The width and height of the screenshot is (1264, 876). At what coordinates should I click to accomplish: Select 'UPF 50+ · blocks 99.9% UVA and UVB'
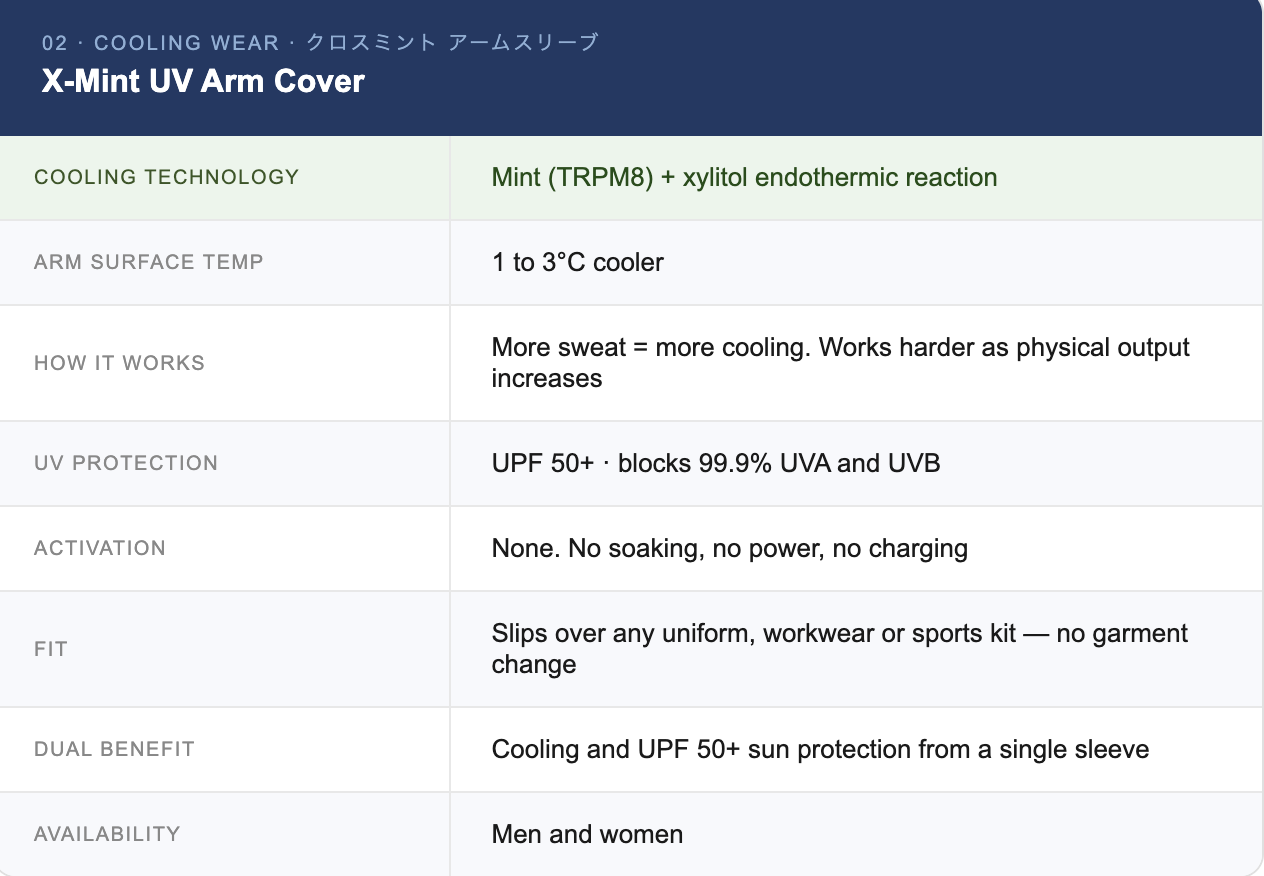pyautogui.click(x=716, y=463)
